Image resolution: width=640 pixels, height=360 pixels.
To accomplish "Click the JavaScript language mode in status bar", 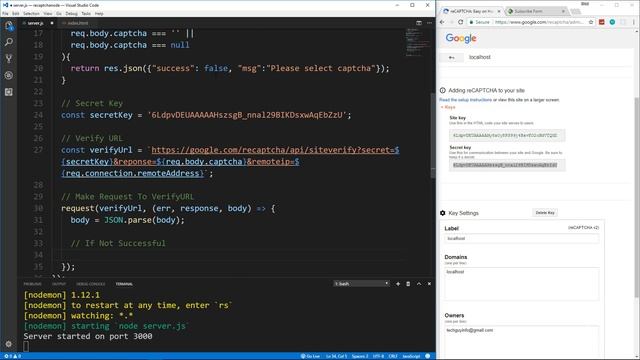I will pos(411,356).
